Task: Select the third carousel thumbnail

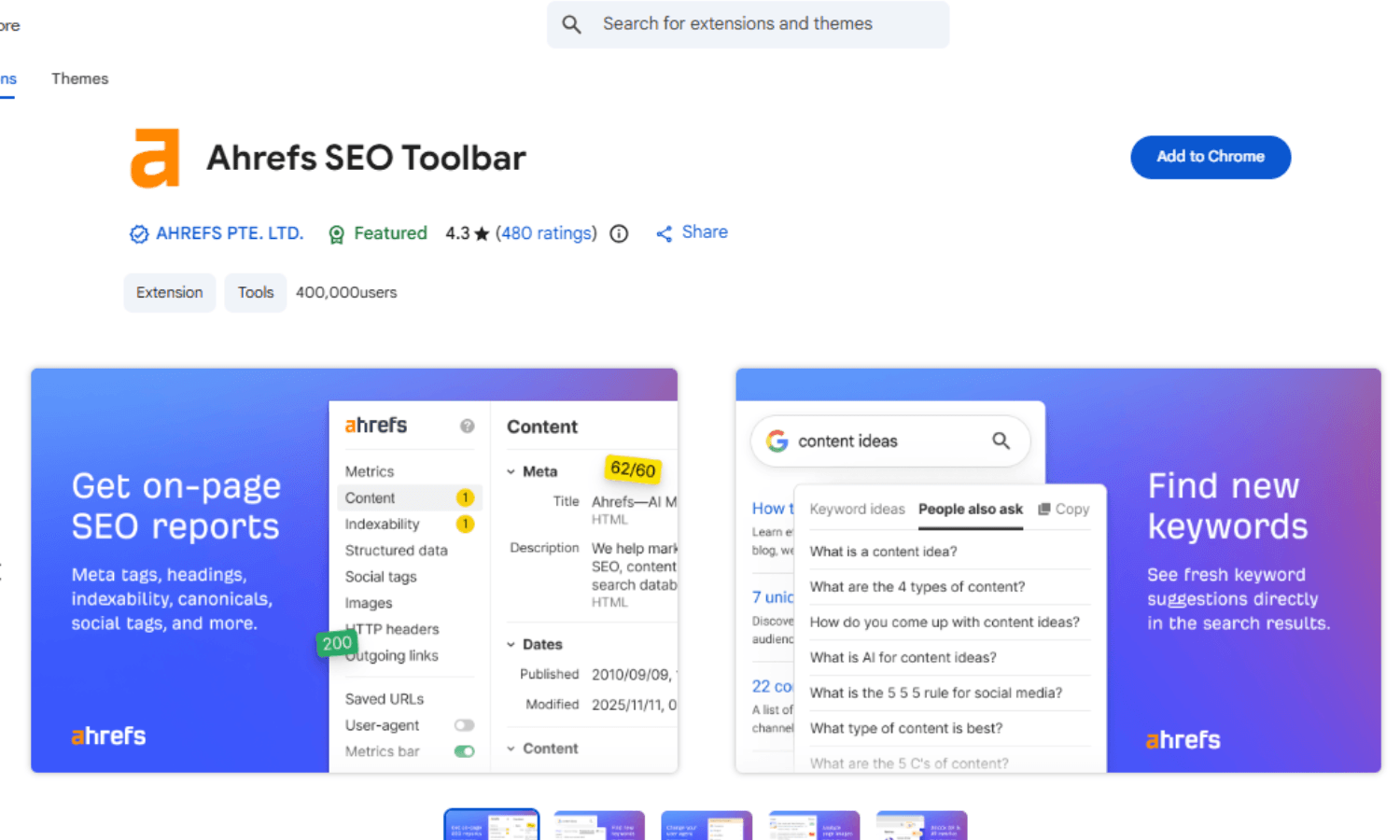Action: [x=707, y=825]
